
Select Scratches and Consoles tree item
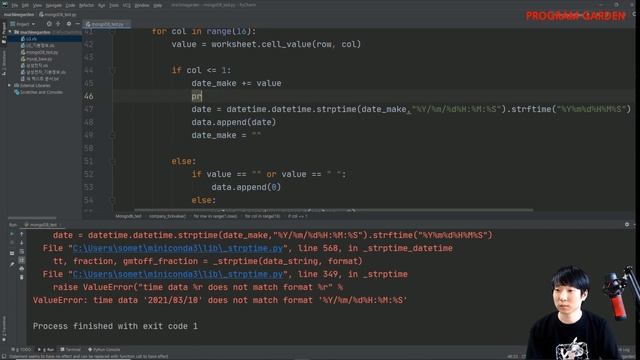(x=41, y=92)
